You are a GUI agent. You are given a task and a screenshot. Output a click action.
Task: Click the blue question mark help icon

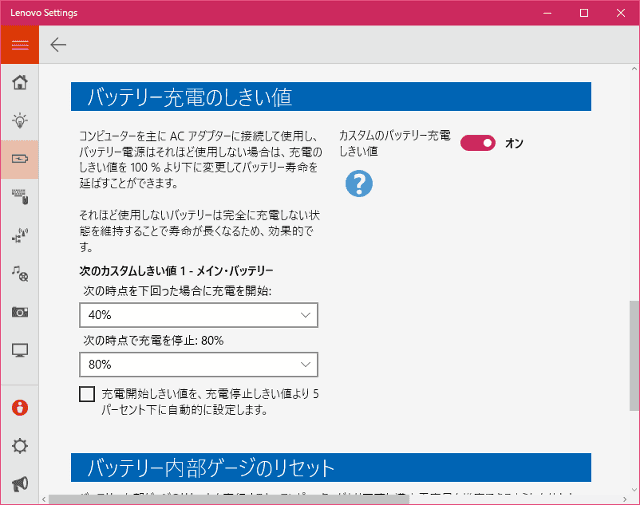359,184
